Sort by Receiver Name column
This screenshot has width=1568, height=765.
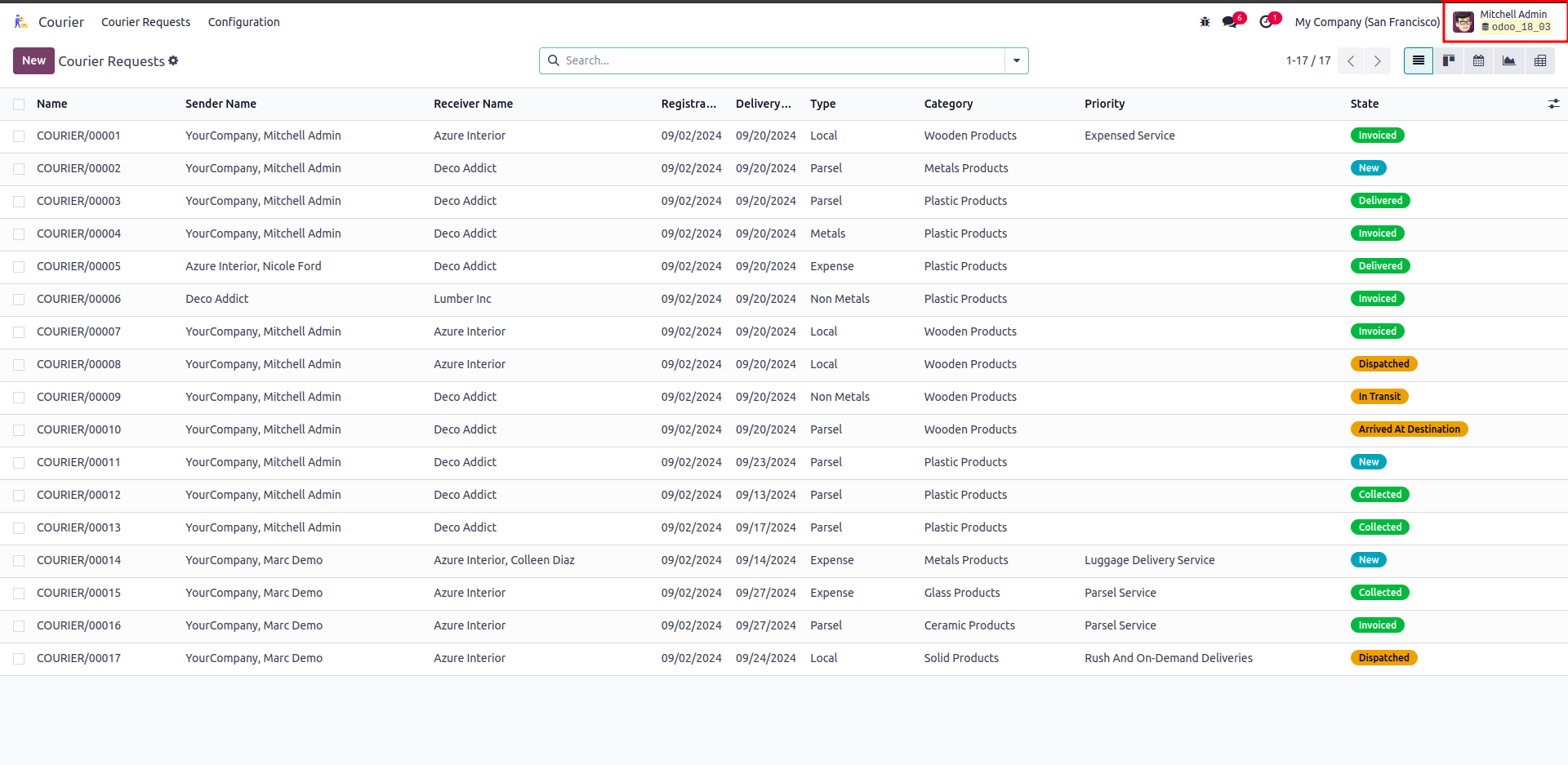point(473,104)
